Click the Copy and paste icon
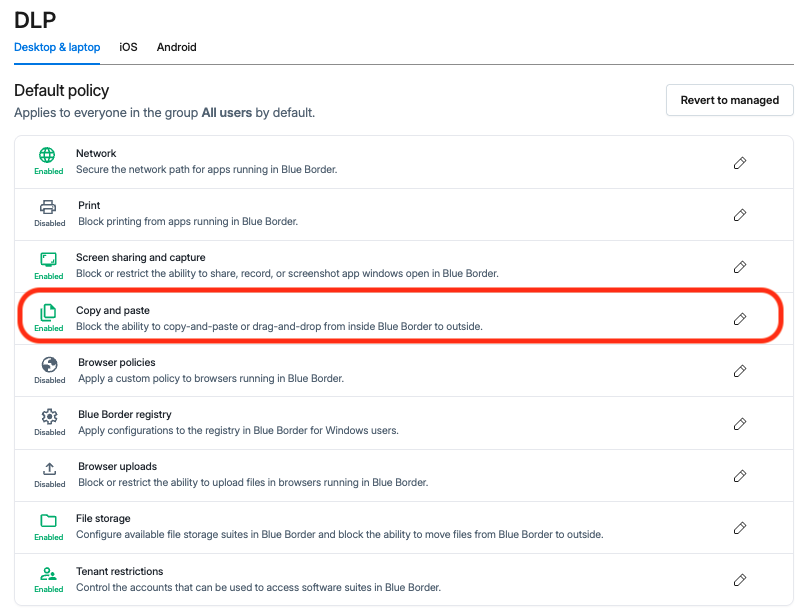The image size is (804, 614). 48,312
